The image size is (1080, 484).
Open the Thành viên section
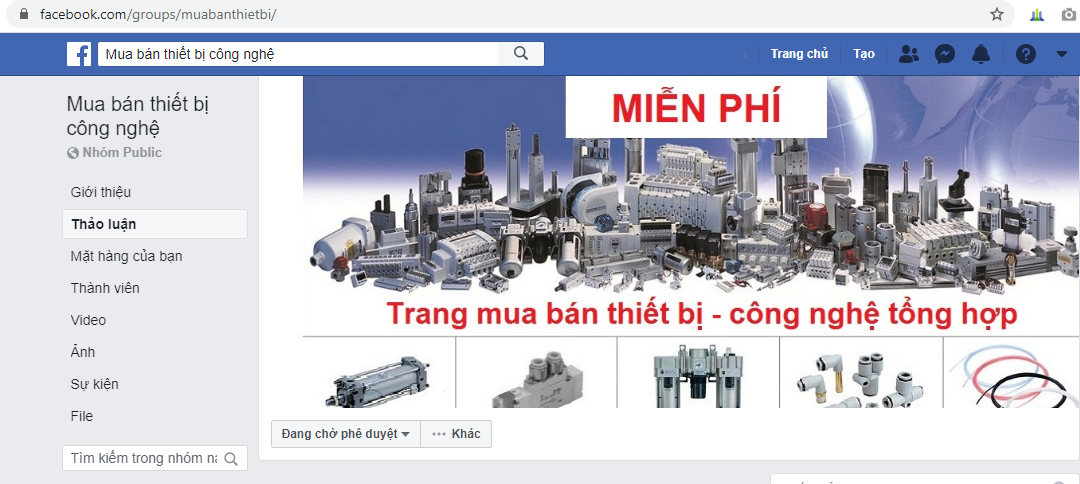click(x=105, y=288)
